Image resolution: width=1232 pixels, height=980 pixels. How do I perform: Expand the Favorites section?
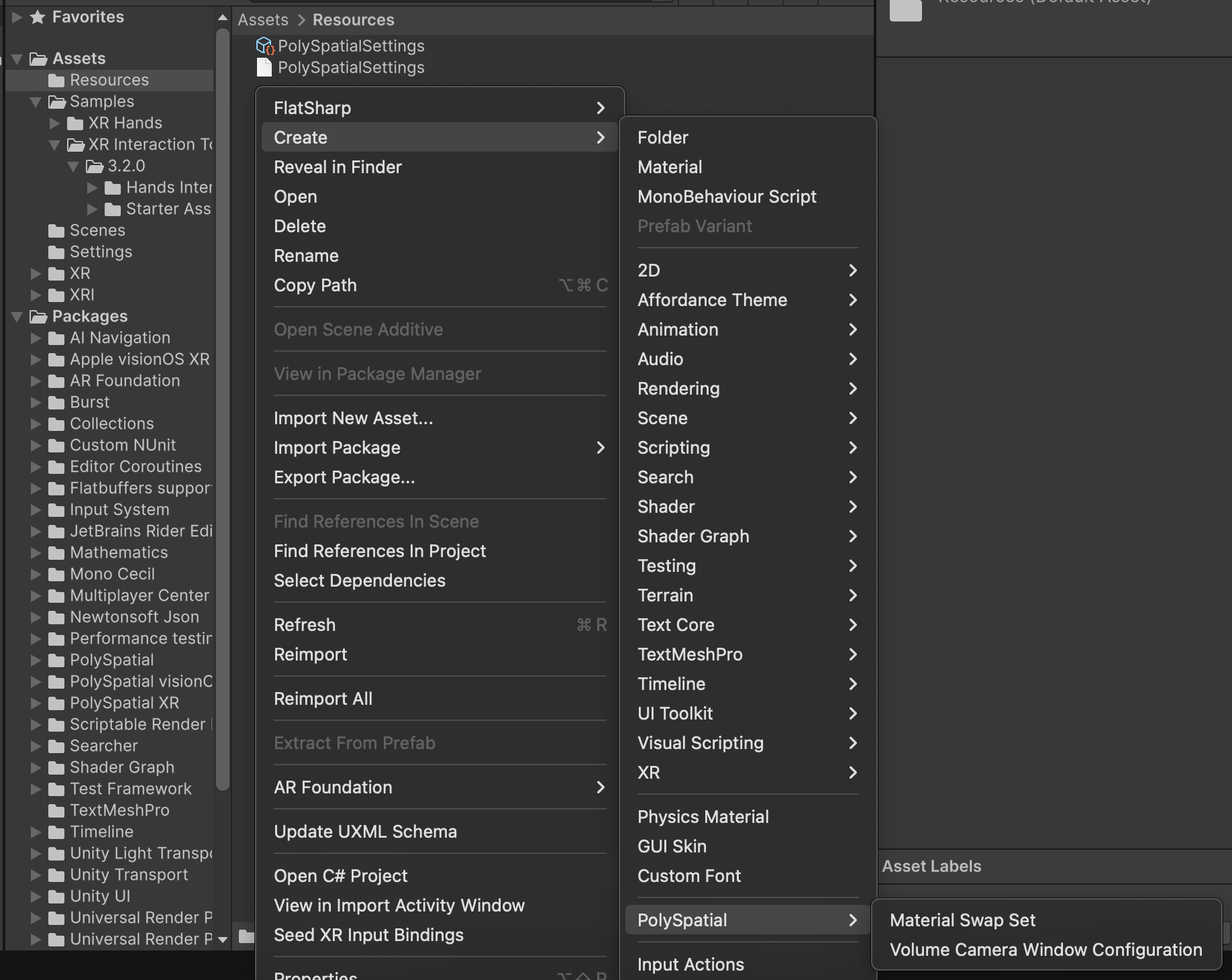17,17
